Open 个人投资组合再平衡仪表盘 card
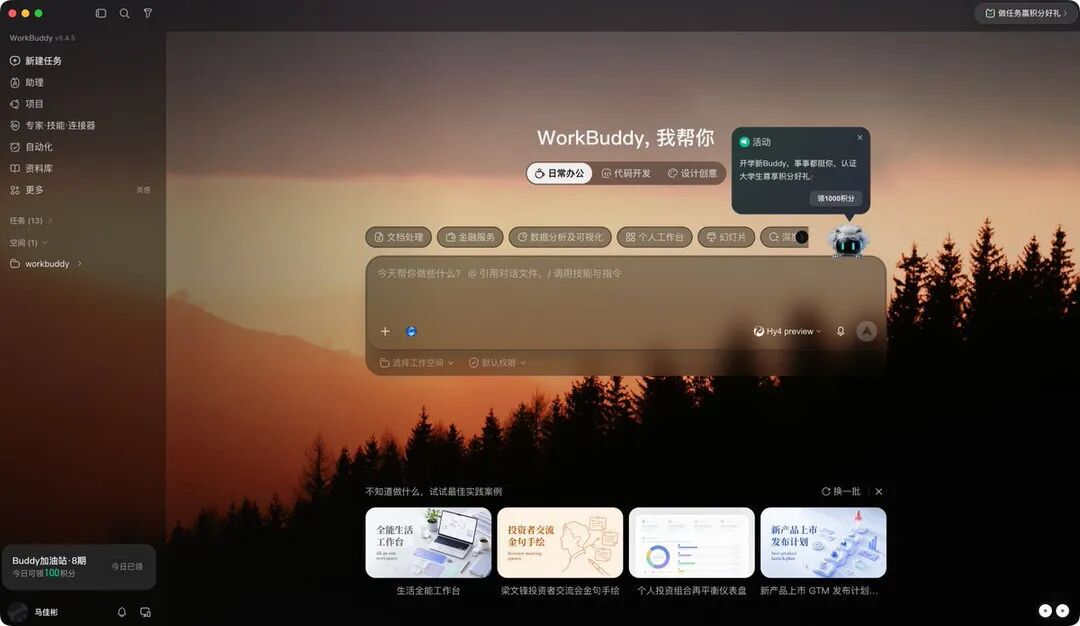1080x626 pixels. [692, 552]
